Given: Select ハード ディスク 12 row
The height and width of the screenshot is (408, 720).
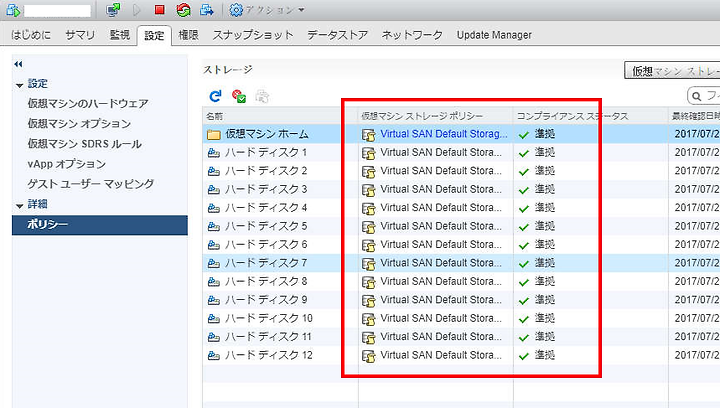Looking at the screenshot, I should (x=461, y=355).
